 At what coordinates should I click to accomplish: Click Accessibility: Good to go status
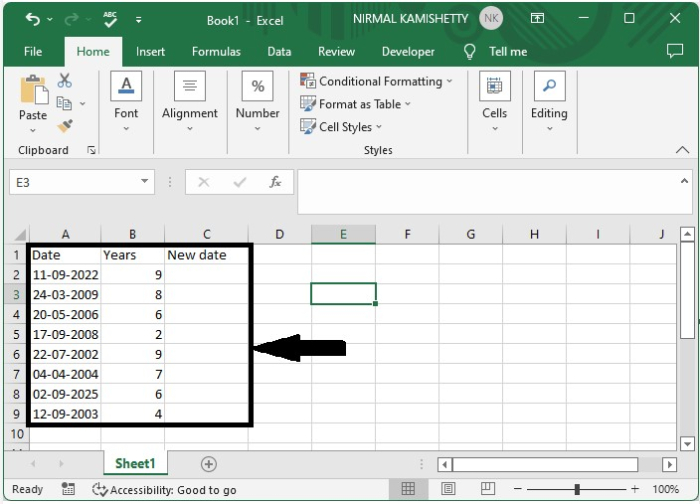164,490
